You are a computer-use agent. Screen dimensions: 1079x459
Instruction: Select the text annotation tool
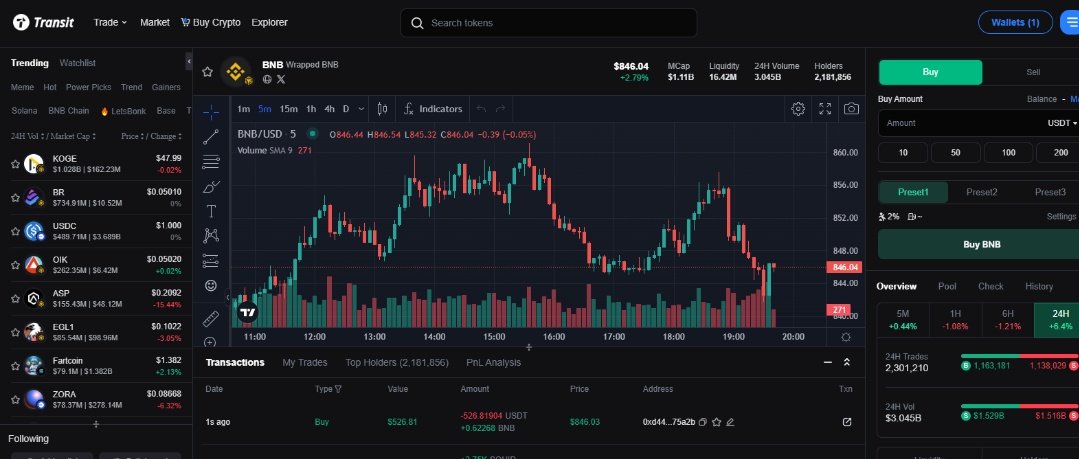211,211
